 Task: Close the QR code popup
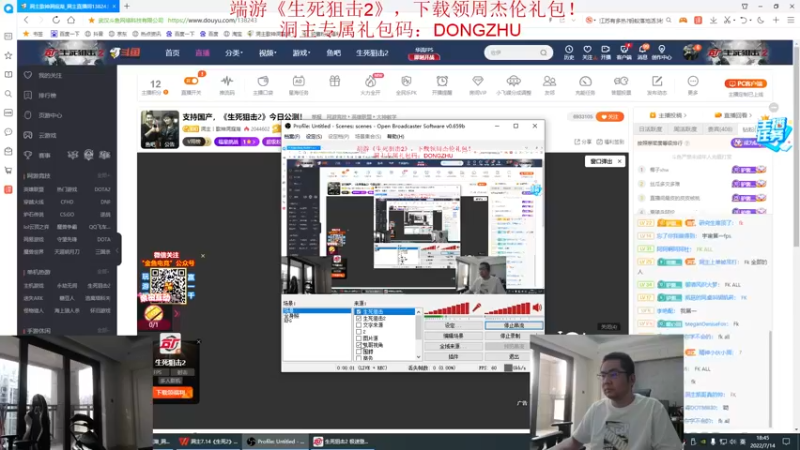(203, 256)
